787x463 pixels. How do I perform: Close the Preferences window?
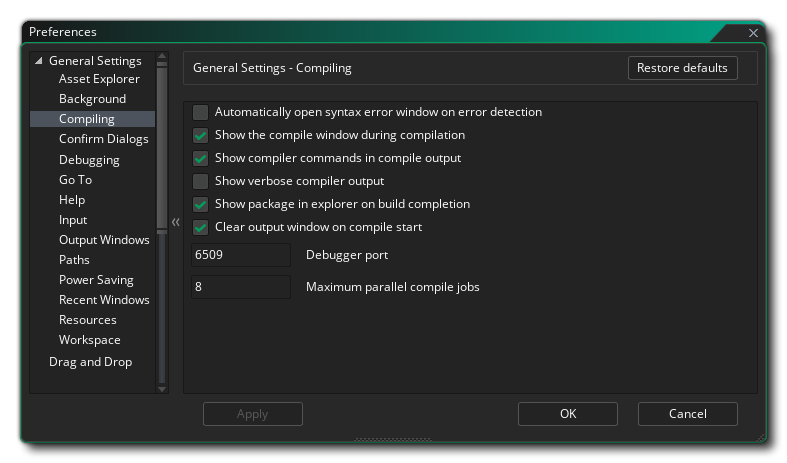(753, 32)
